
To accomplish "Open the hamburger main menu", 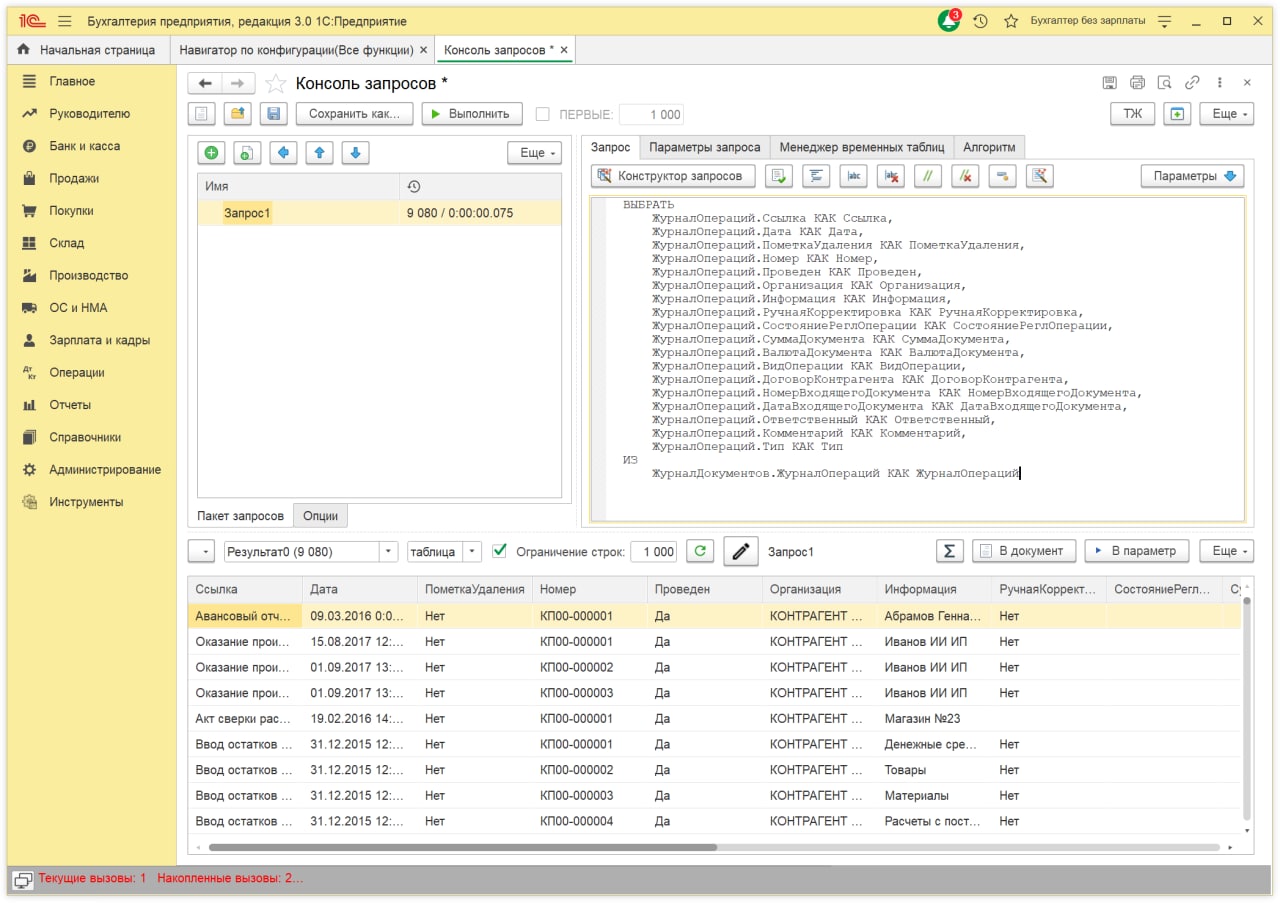I will click(x=65, y=21).
